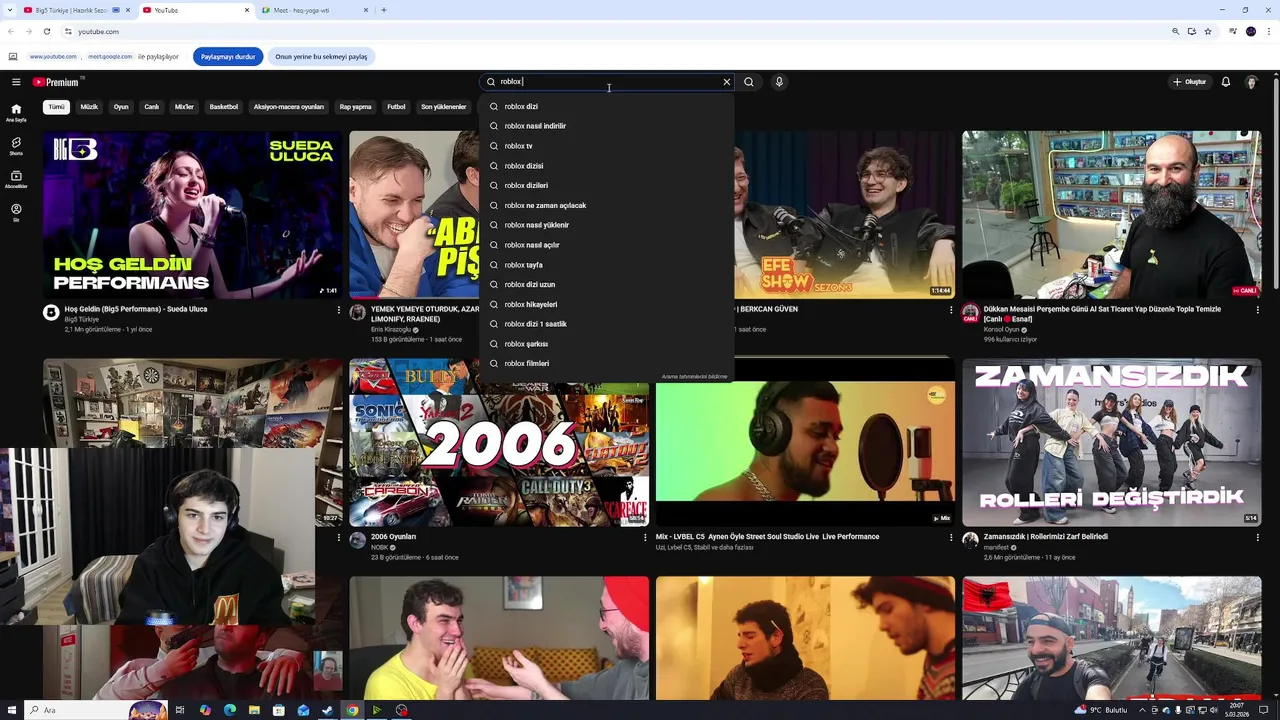Open more options for Dükkan Mesaisi video
The height and width of the screenshot is (720, 1280).
[1258, 310]
